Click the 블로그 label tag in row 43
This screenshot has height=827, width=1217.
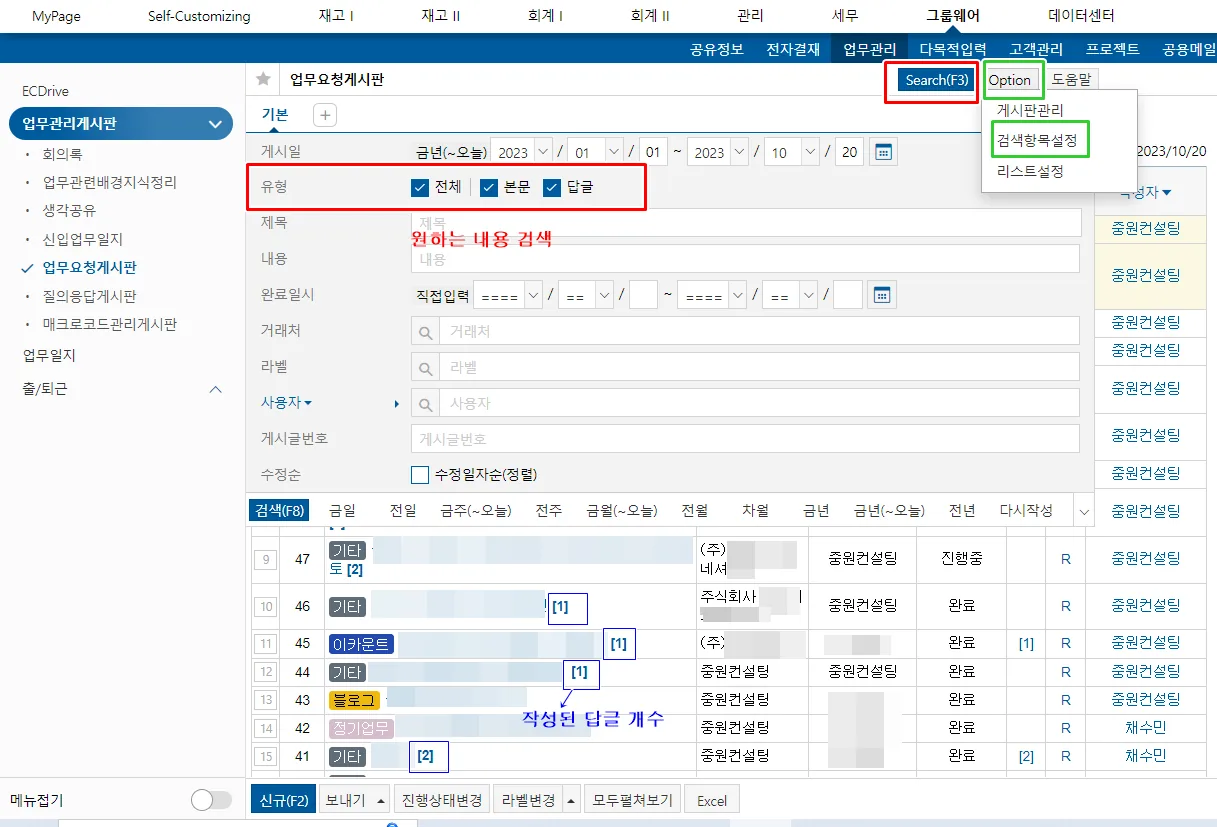[x=353, y=700]
